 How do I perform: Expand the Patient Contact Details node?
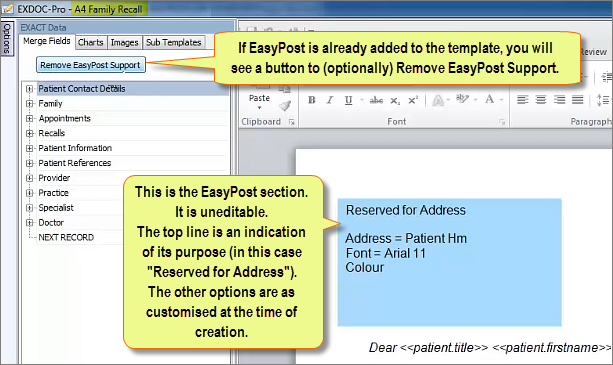click(29, 89)
